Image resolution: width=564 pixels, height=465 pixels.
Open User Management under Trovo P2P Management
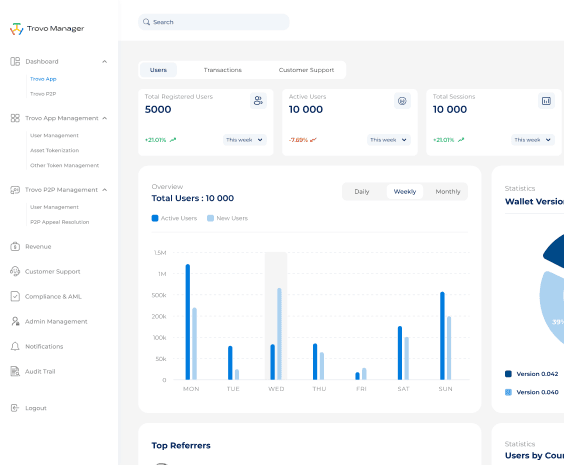click(x=54, y=207)
